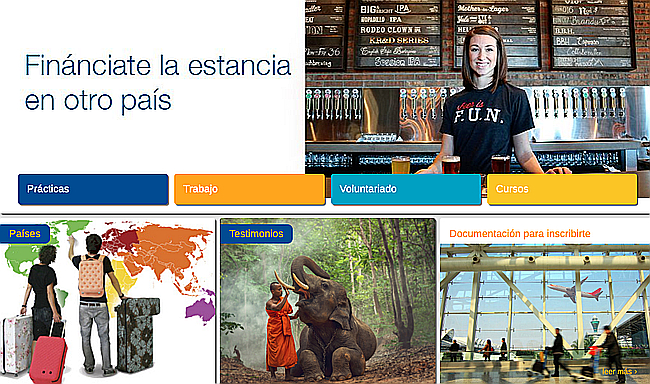Click the blue Países label

(x=25, y=234)
